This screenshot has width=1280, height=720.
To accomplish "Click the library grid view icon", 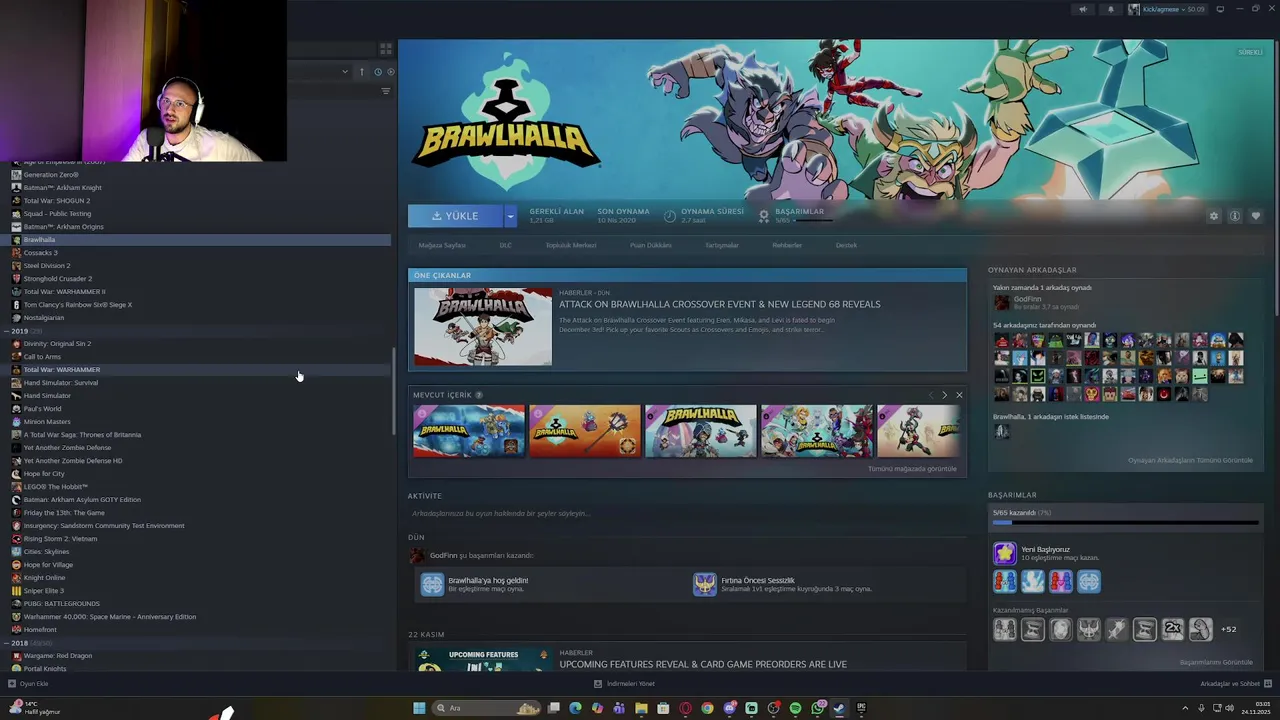I will click(x=385, y=49).
